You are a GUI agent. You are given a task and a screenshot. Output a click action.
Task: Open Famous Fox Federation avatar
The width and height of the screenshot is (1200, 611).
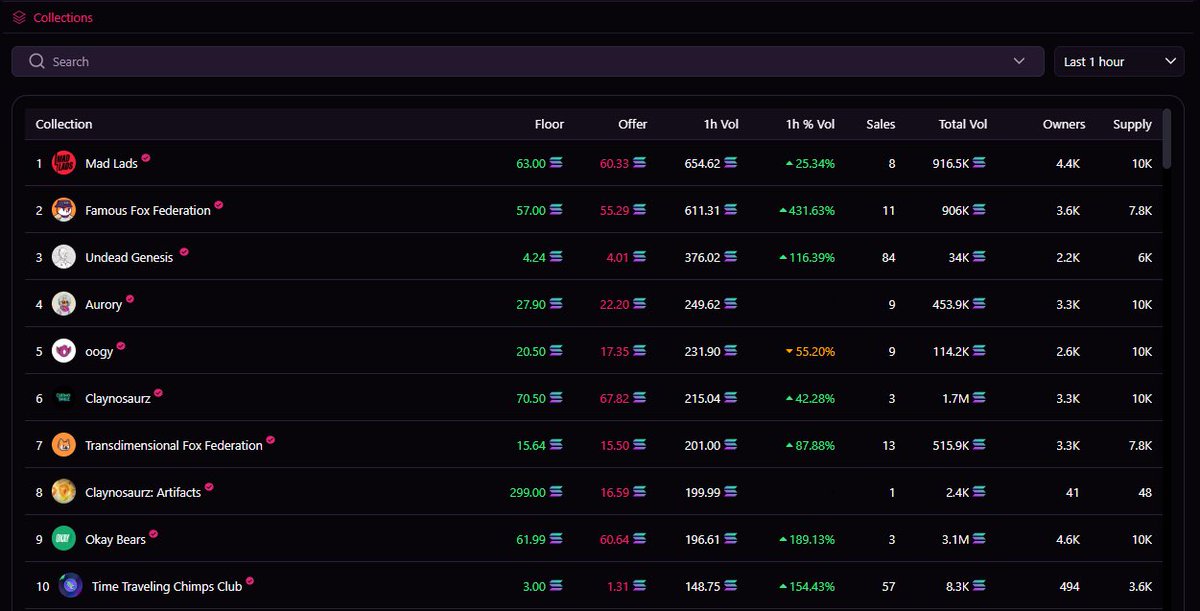pos(64,210)
